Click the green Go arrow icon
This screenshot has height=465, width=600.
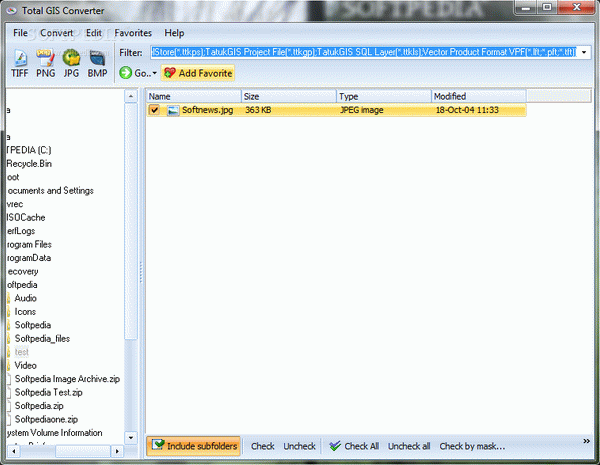pos(125,73)
